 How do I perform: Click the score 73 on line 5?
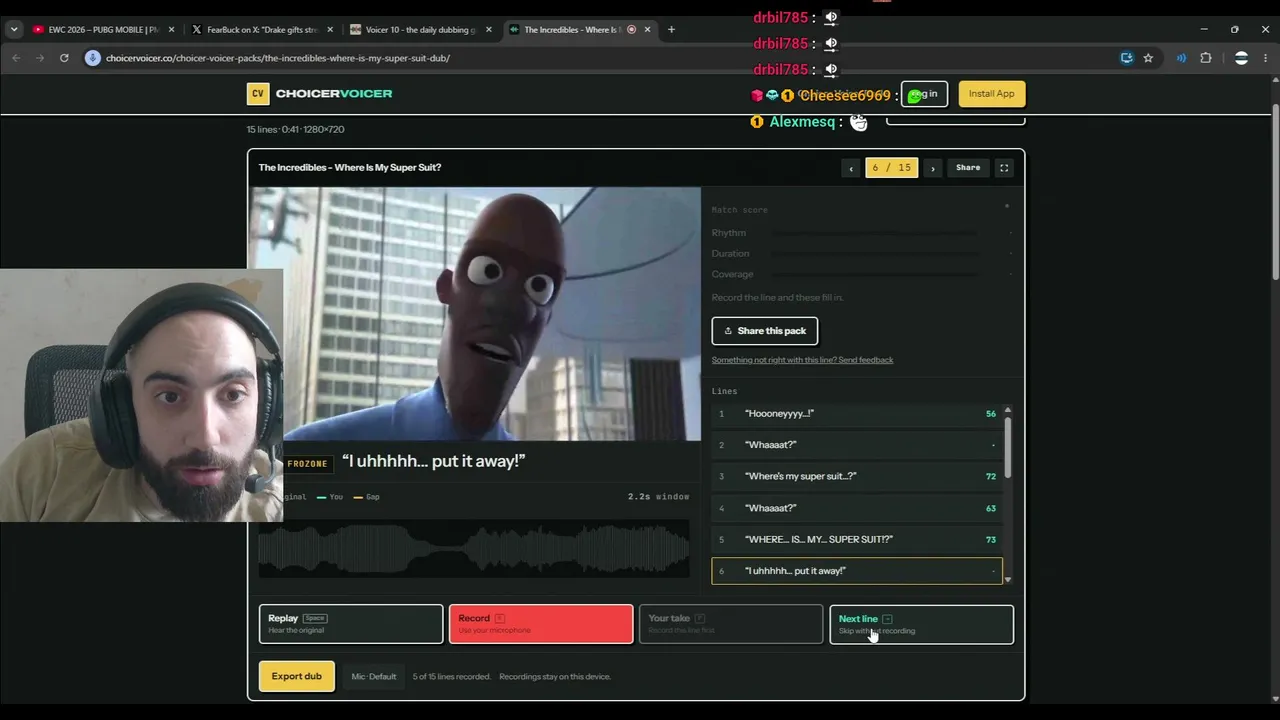point(991,539)
